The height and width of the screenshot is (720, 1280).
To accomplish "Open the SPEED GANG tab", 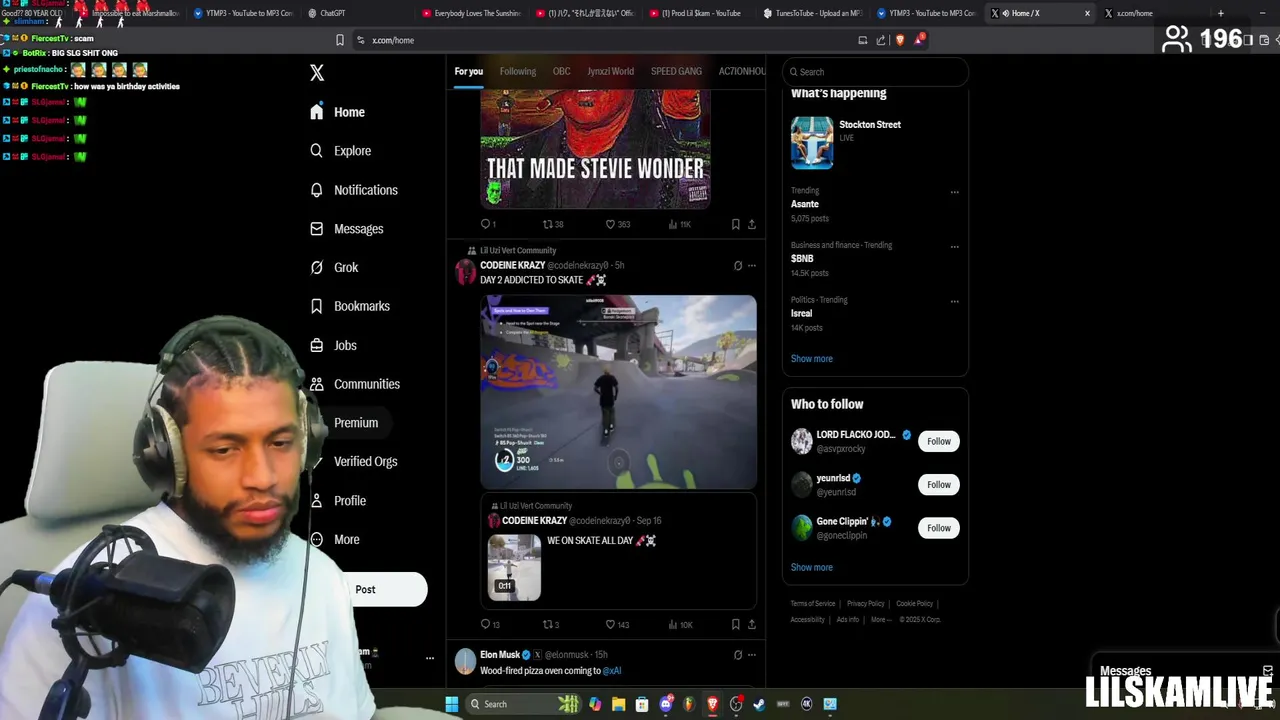I will (x=676, y=71).
